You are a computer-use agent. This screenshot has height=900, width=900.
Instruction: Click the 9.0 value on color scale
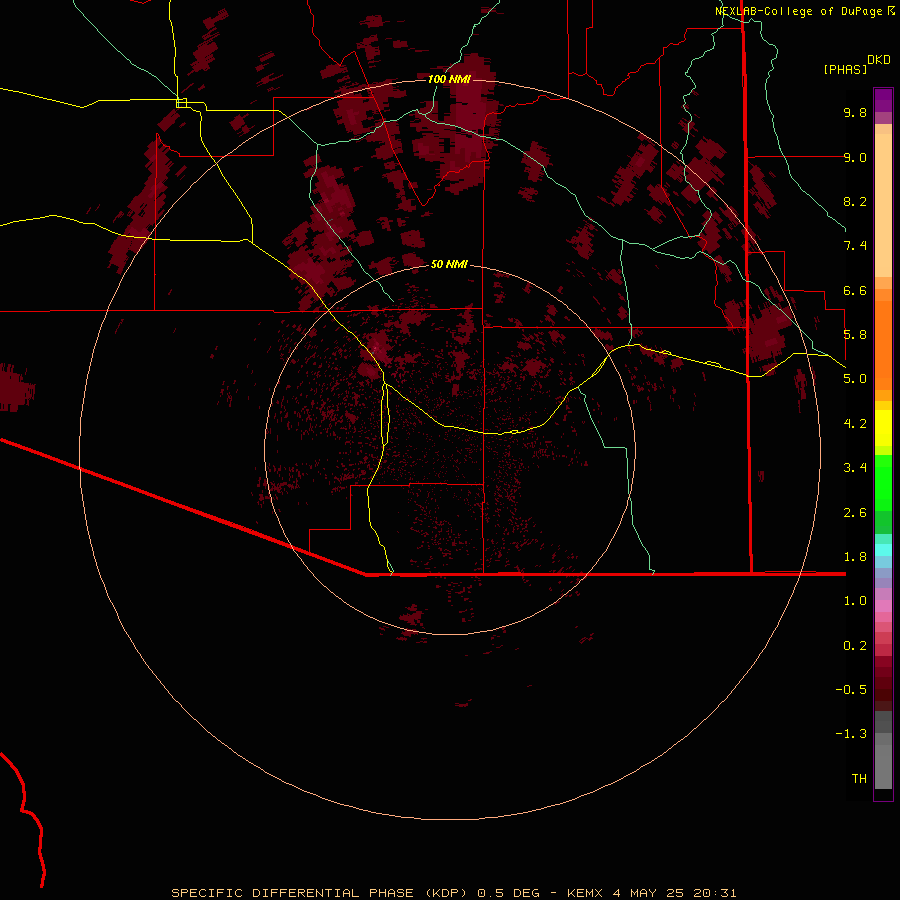tap(855, 157)
